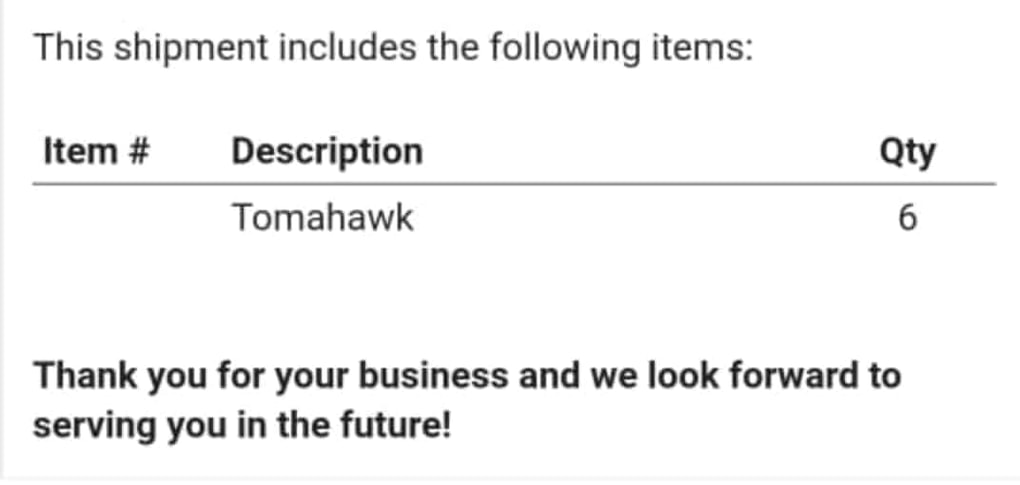
Task: Click the divider line below the table headers
Action: coord(514,184)
